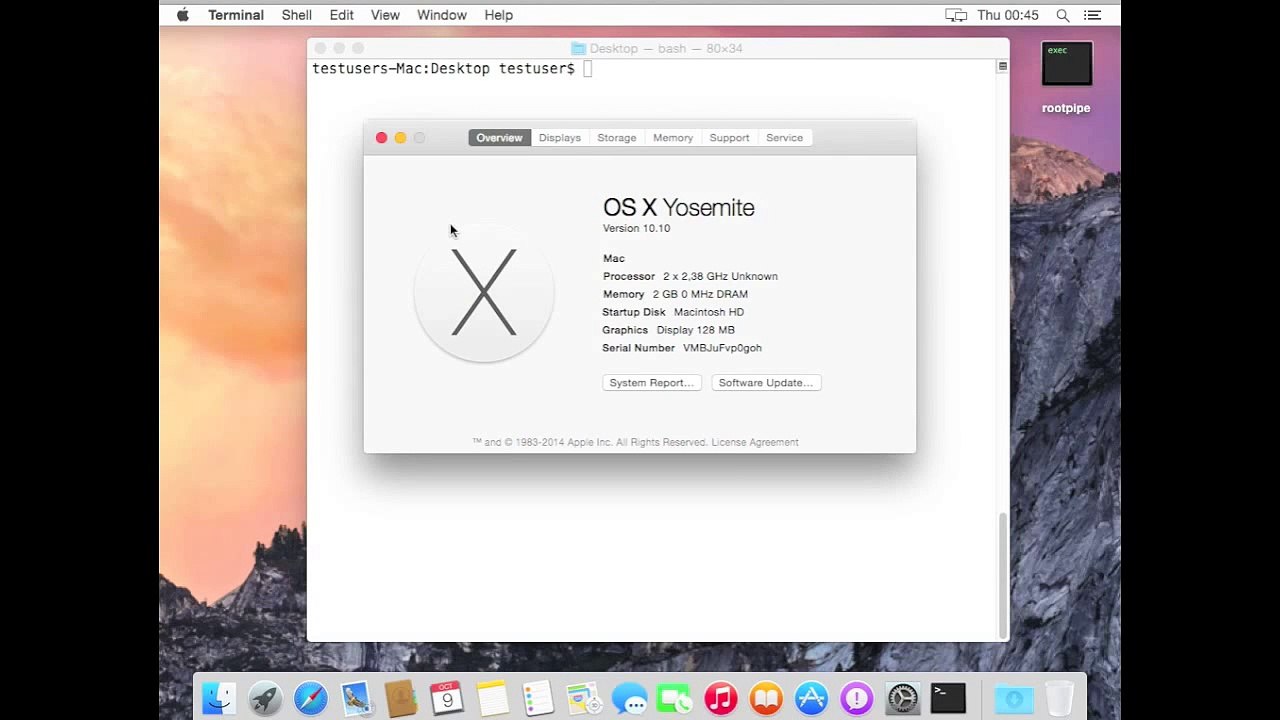Open the Terminal application menu
1280x720 pixels.
(236, 15)
